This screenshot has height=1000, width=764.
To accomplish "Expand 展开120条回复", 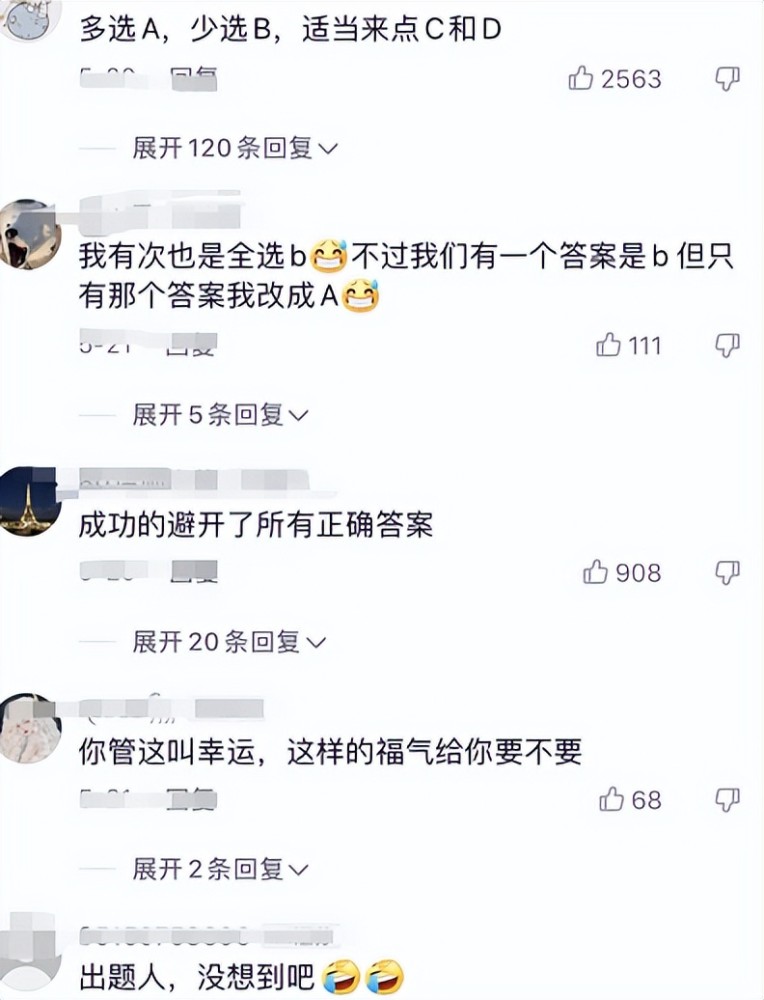I will tap(235, 148).
